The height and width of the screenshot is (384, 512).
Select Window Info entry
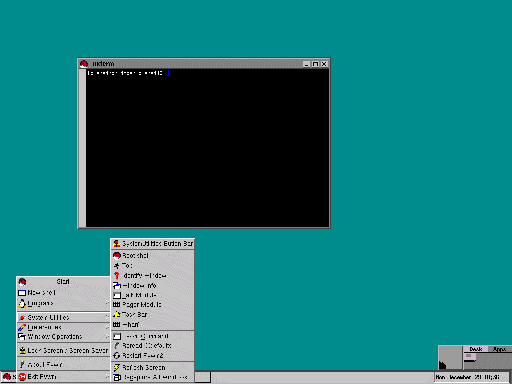point(152,286)
